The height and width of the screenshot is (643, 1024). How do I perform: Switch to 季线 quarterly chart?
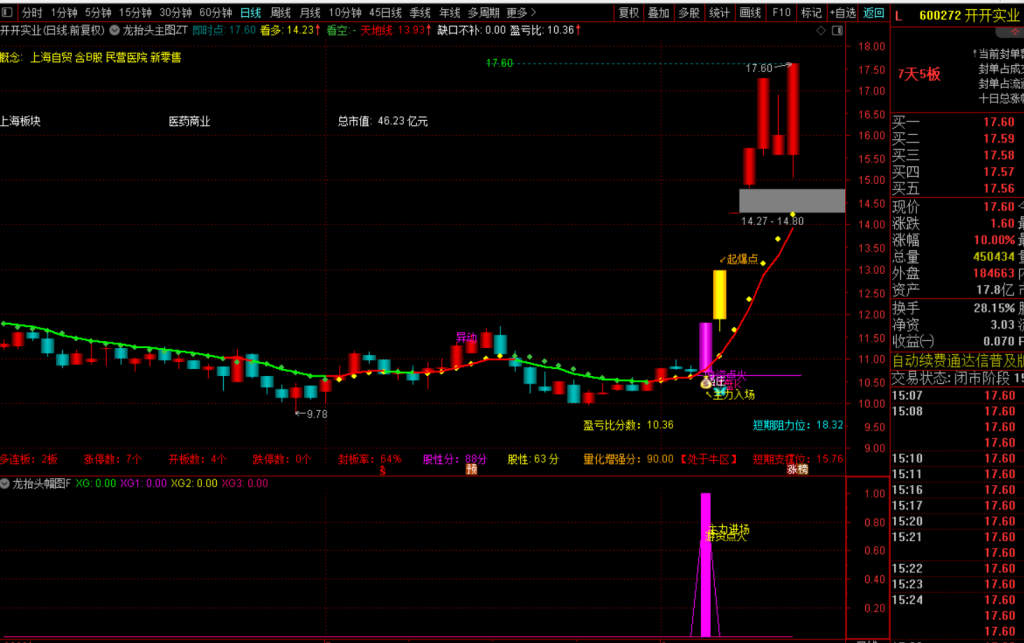tap(420, 12)
